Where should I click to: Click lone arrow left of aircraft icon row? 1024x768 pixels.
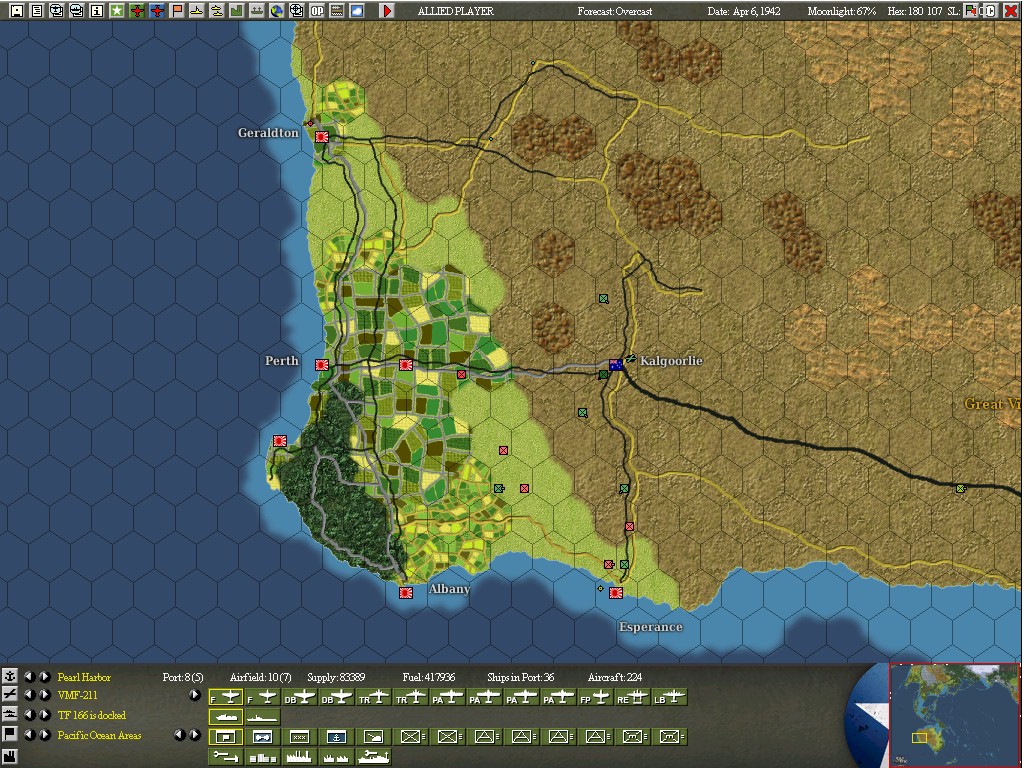pyautogui.click(x=194, y=695)
